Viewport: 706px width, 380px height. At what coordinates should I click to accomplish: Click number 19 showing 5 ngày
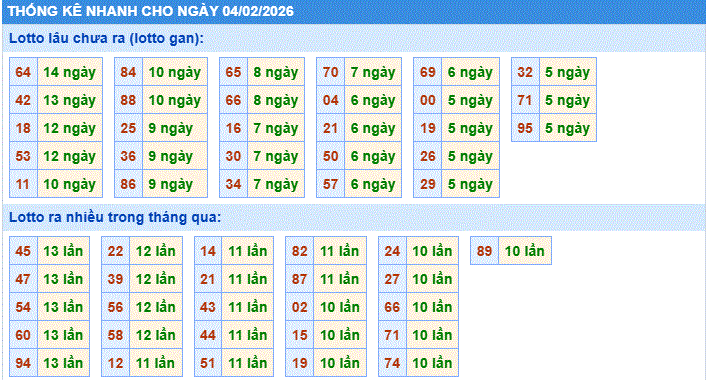428,128
